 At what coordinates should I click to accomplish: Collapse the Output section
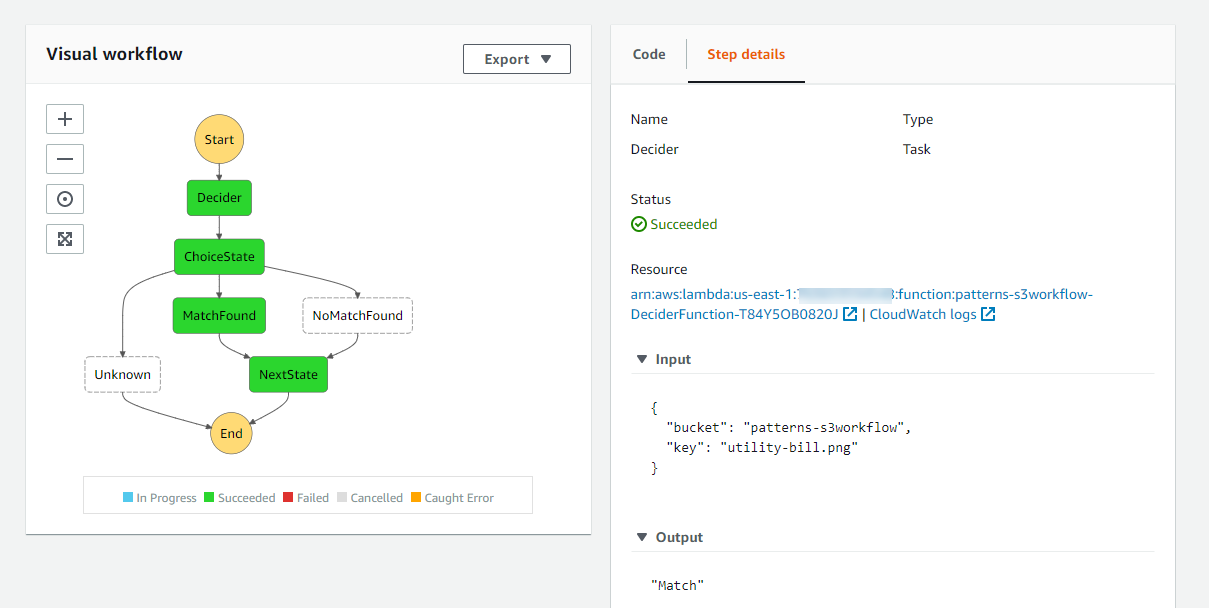tap(641, 537)
